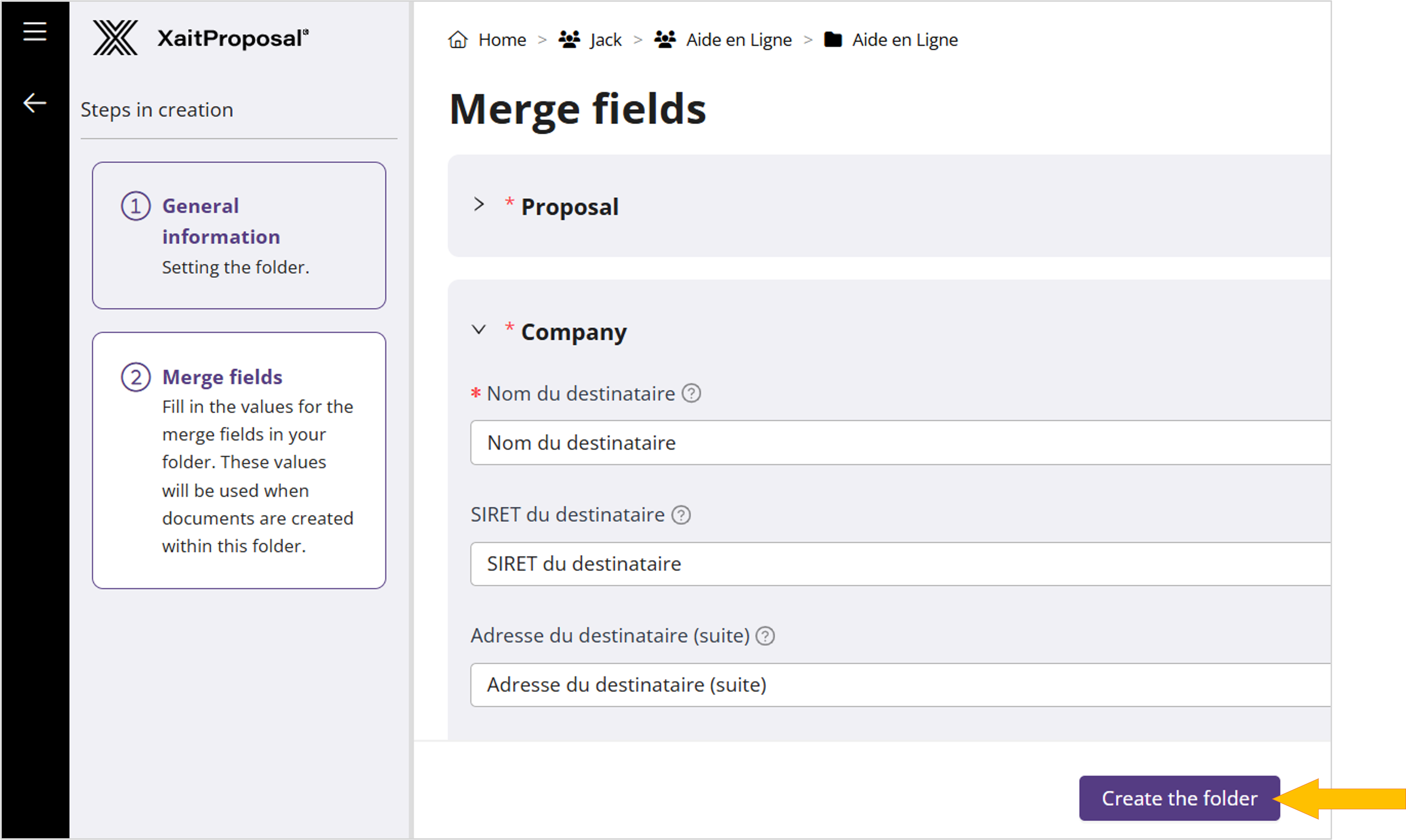The image size is (1406, 840).
Task: Navigate to Jack breadcrumb link
Action: point(605,40)
